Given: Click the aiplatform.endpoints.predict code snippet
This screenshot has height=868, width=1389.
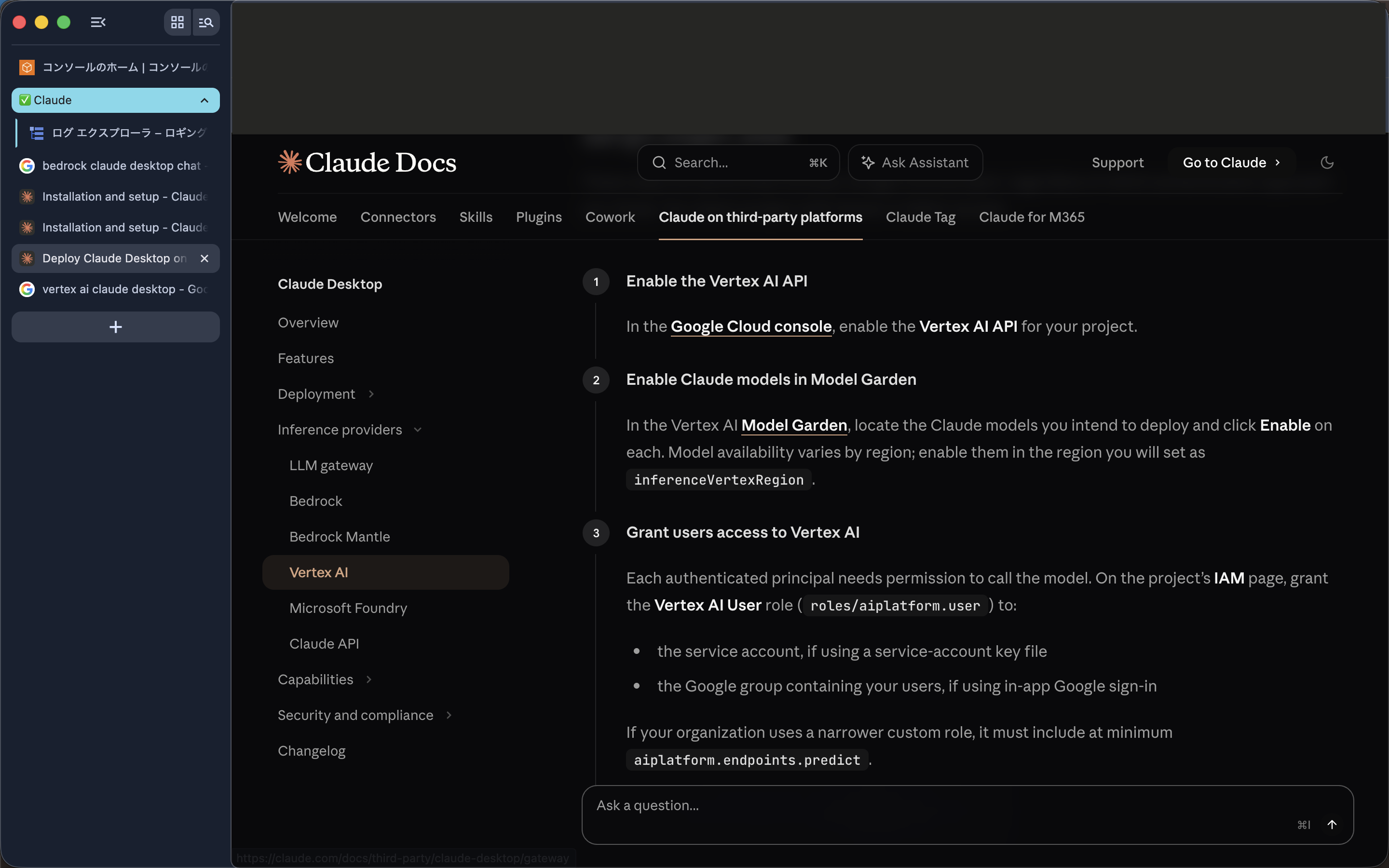Looking at the screenshot, I should point(747,760).
